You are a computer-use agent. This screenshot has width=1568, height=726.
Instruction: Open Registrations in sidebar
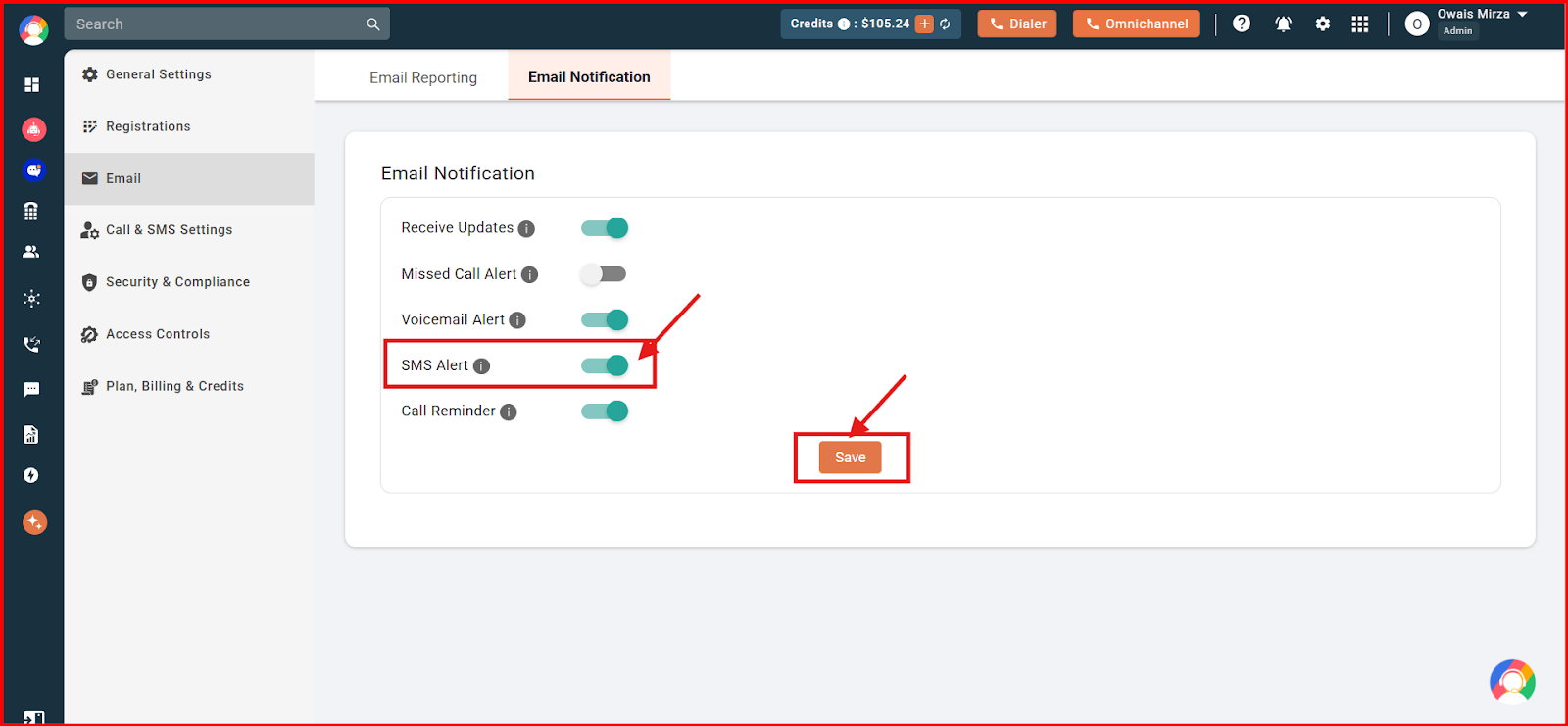[189, 126]
